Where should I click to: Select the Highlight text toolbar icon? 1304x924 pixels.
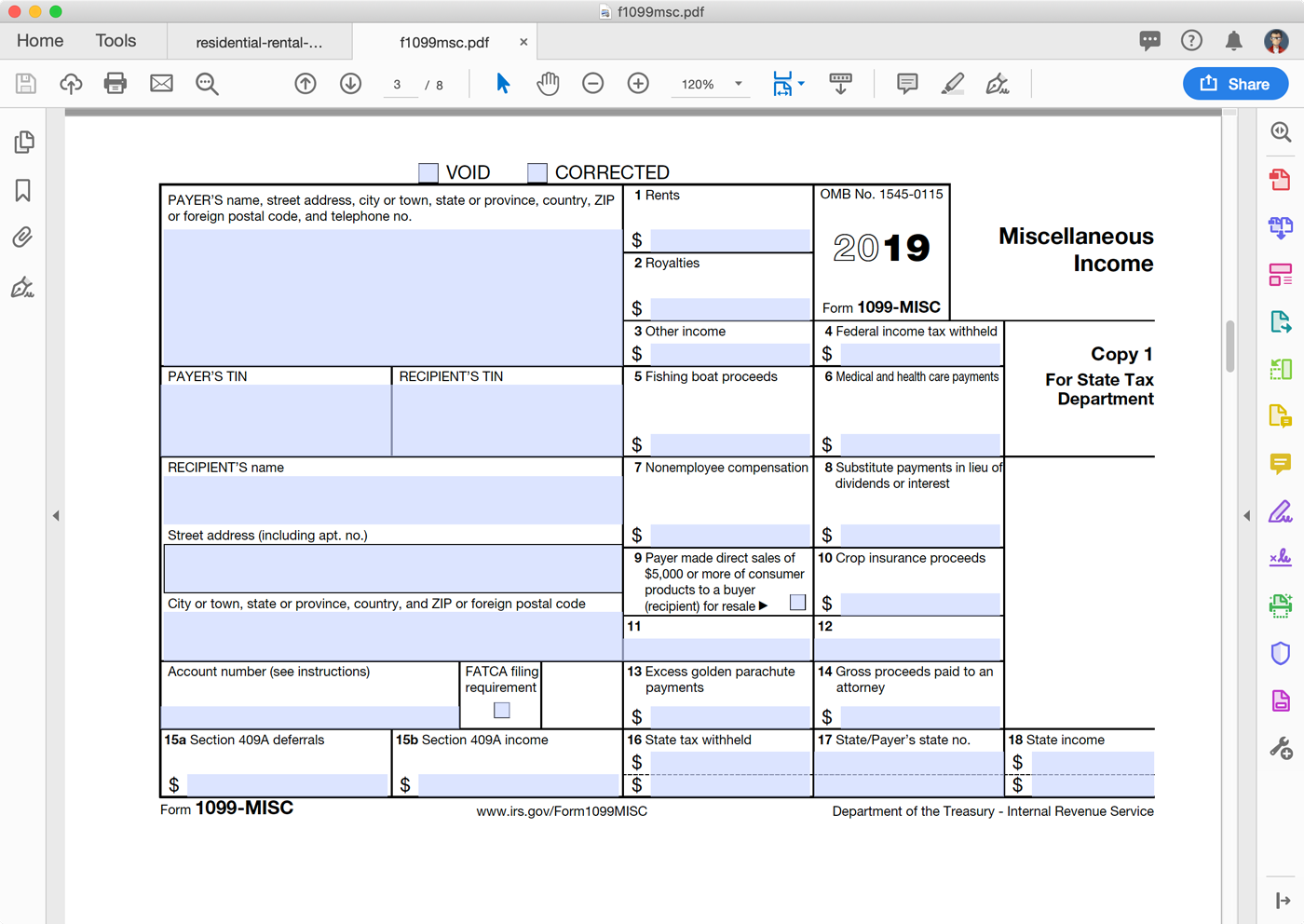(952, 84)
